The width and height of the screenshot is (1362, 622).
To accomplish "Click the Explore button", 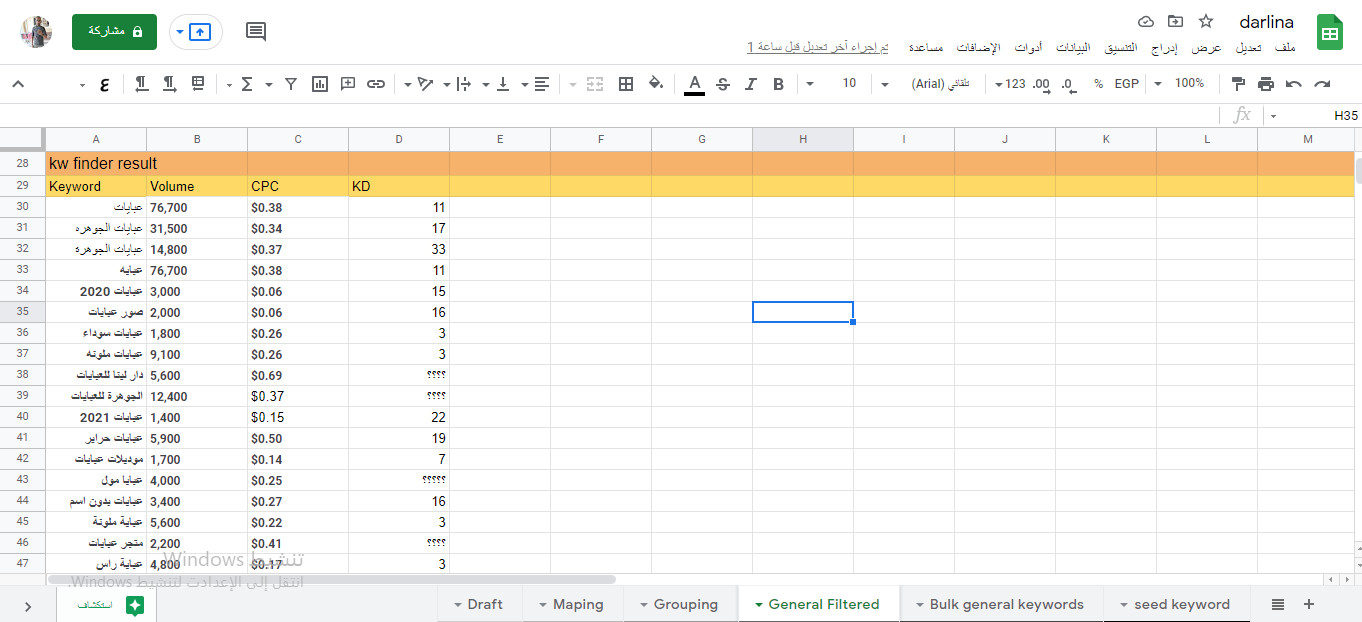I will (106, 605).
